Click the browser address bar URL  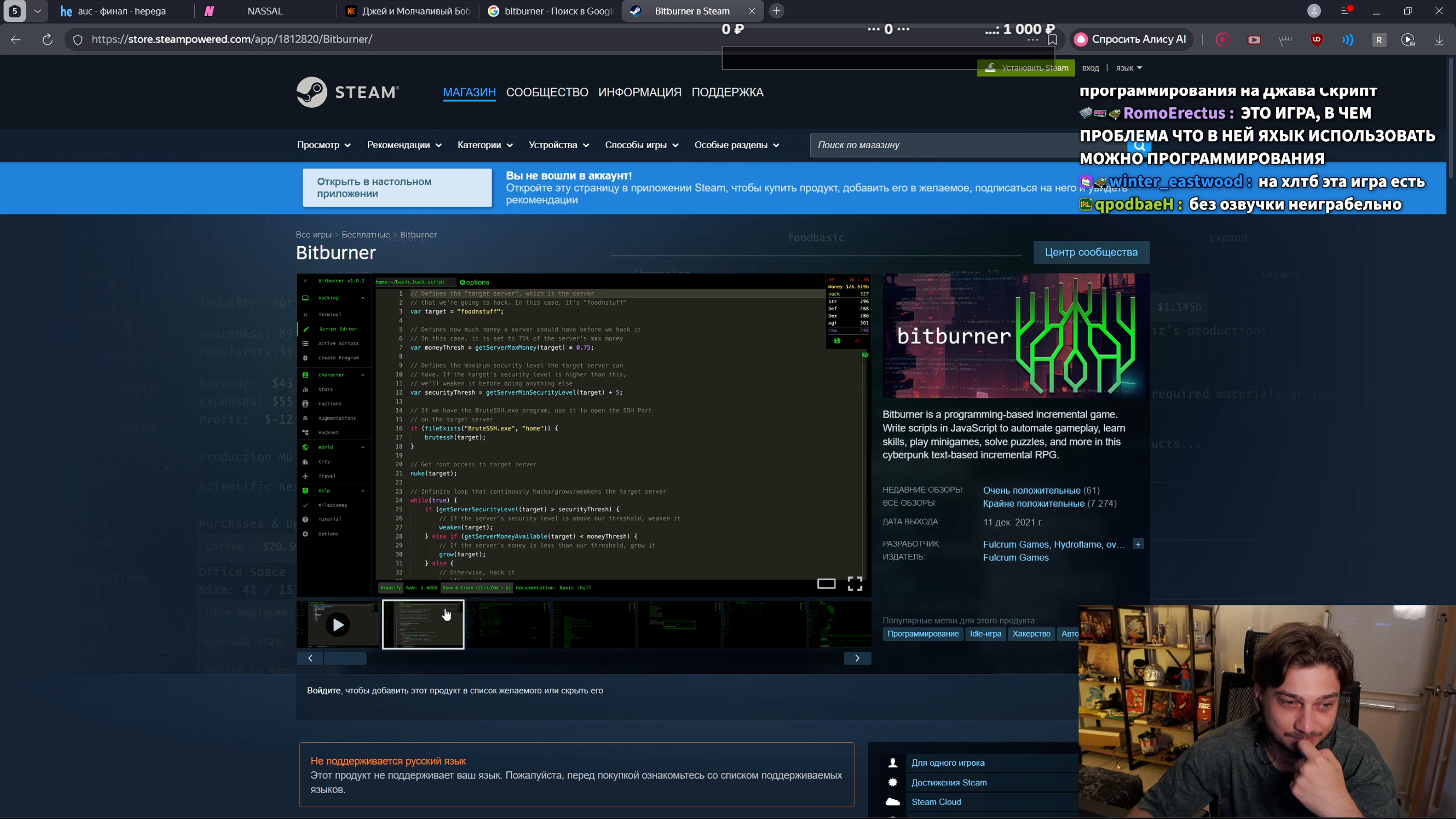tap(232, 39)
